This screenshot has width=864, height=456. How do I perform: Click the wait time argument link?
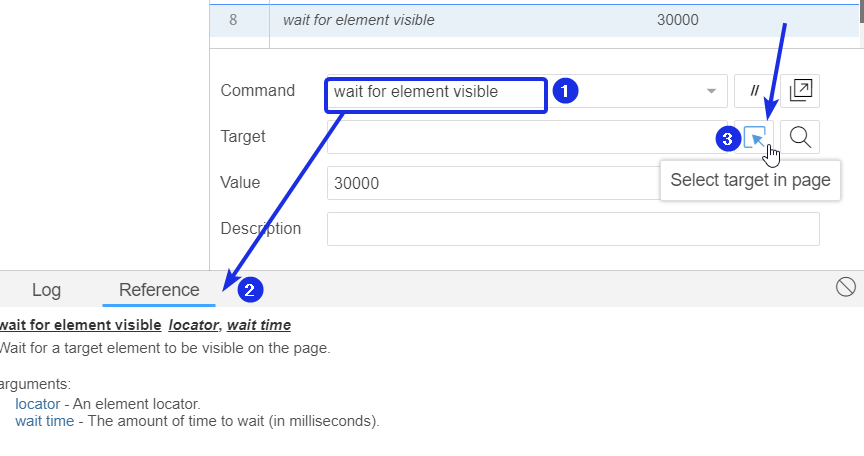pos(45,421)
